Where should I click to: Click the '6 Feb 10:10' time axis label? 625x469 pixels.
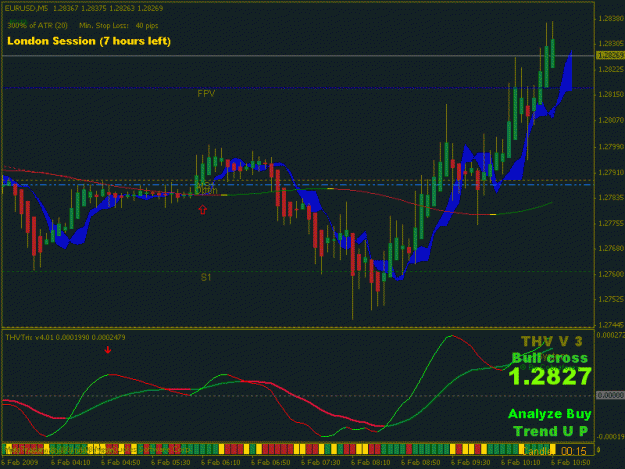521,463
